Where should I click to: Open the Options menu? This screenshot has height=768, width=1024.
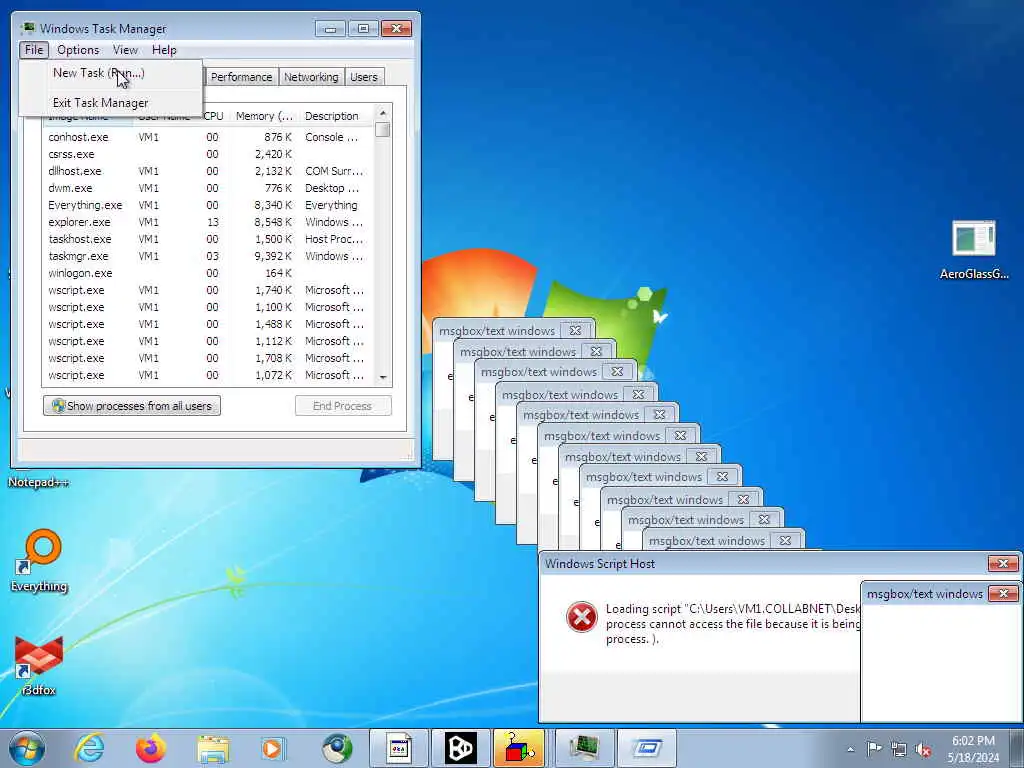click(x=78, y=50)
